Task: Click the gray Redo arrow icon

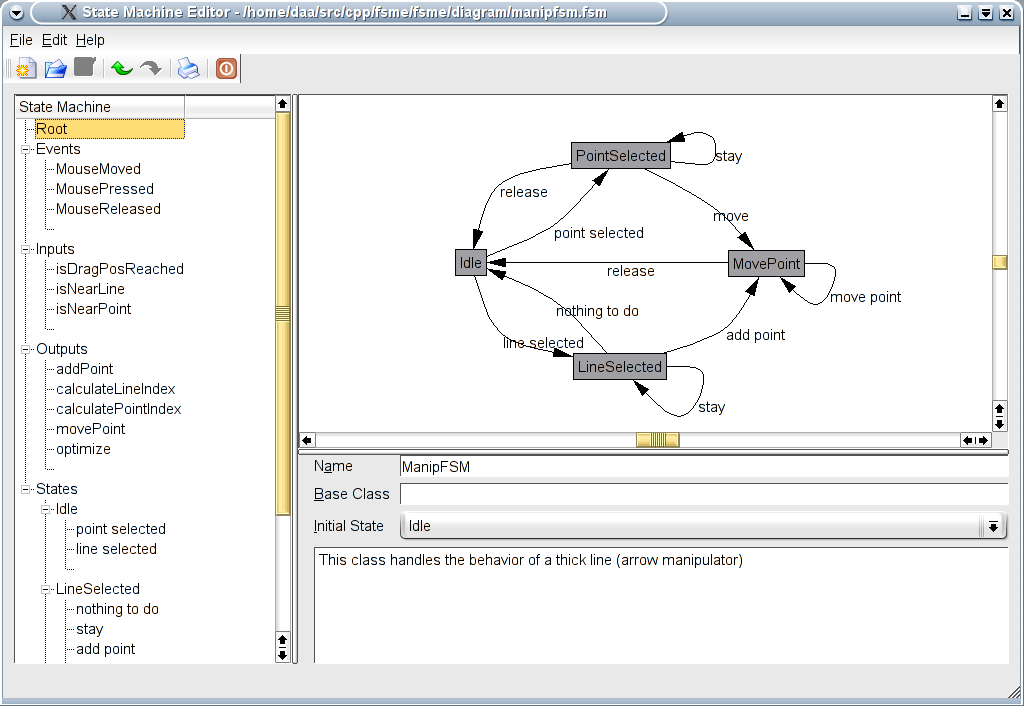Action: 150,69
